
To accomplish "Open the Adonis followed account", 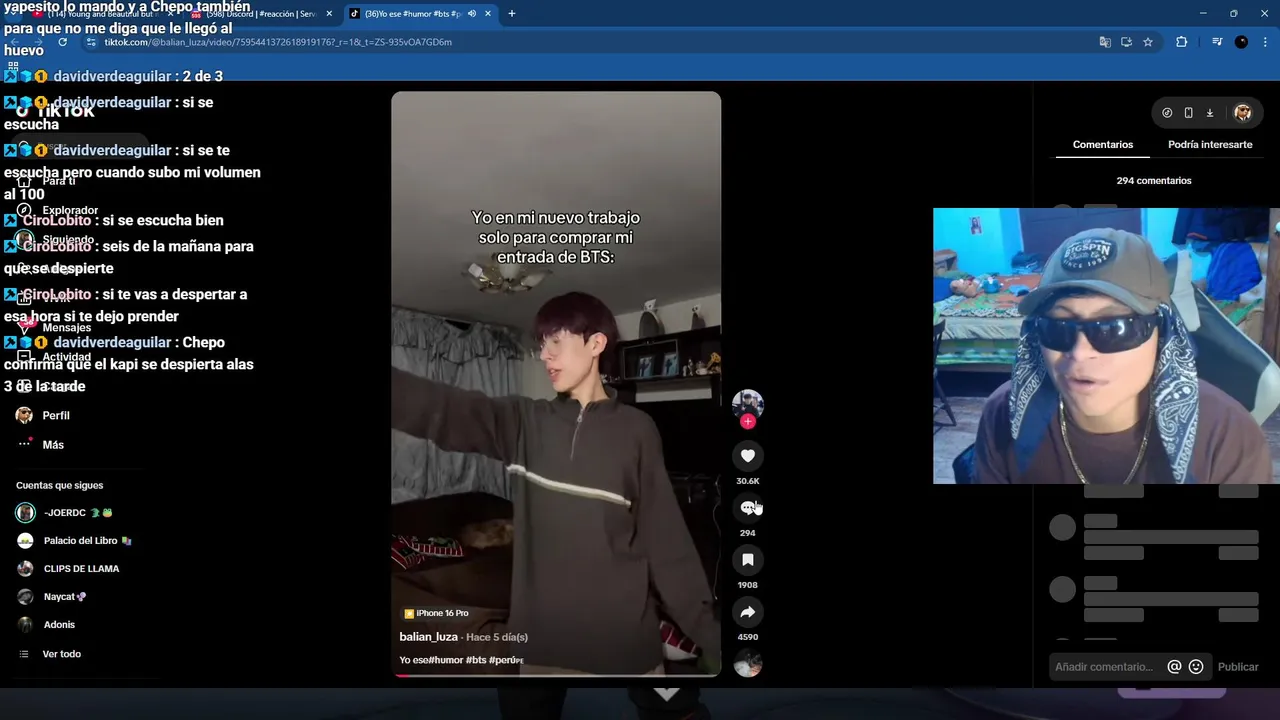I will (46, 625).
